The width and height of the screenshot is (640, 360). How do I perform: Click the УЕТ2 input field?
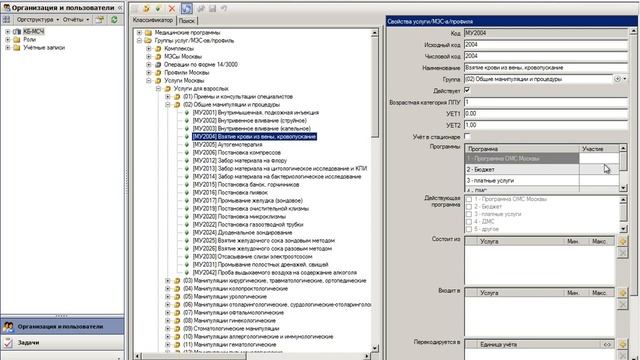coord(546,125)
